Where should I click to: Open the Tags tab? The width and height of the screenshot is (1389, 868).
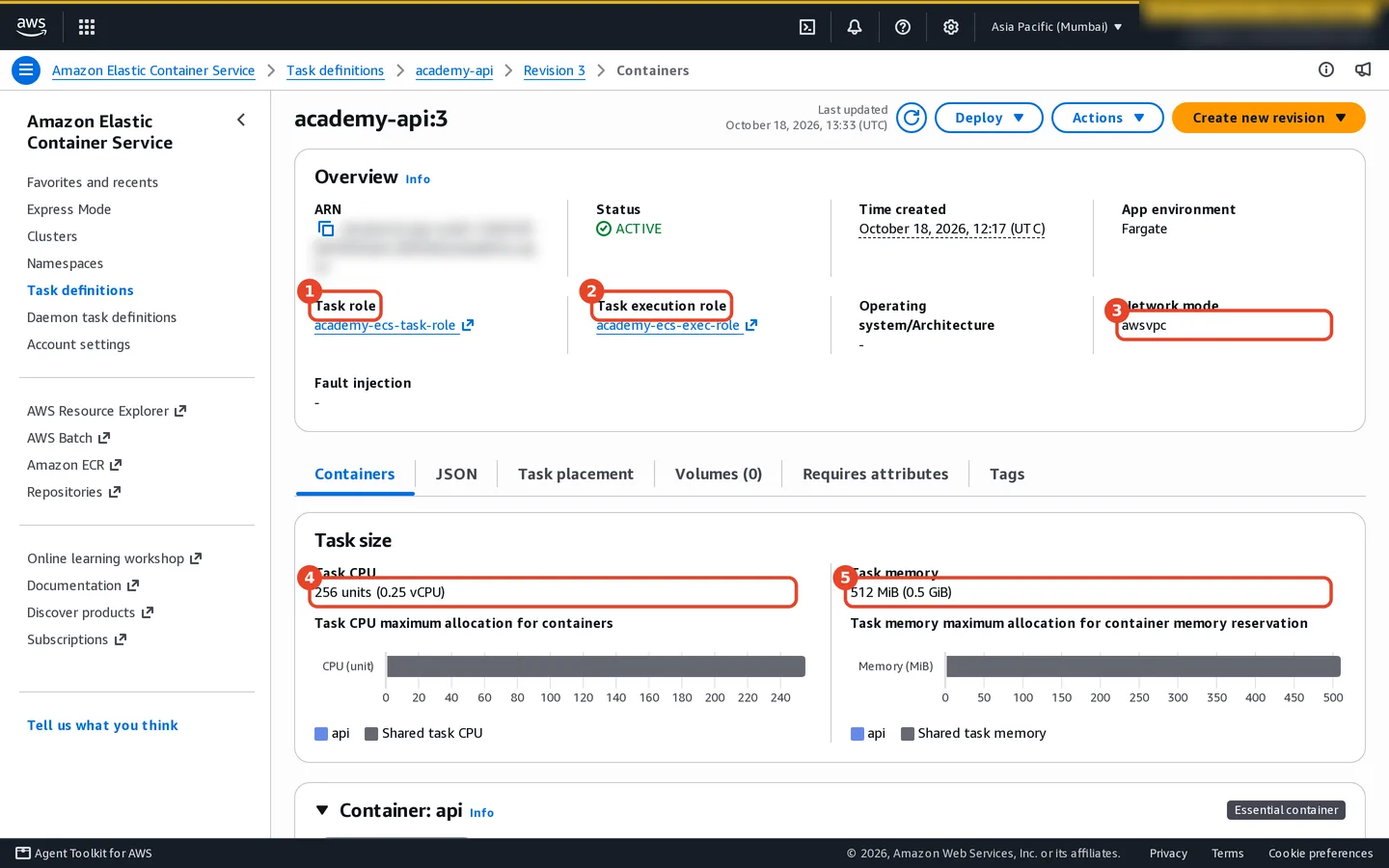click(x=1007, y=475)
